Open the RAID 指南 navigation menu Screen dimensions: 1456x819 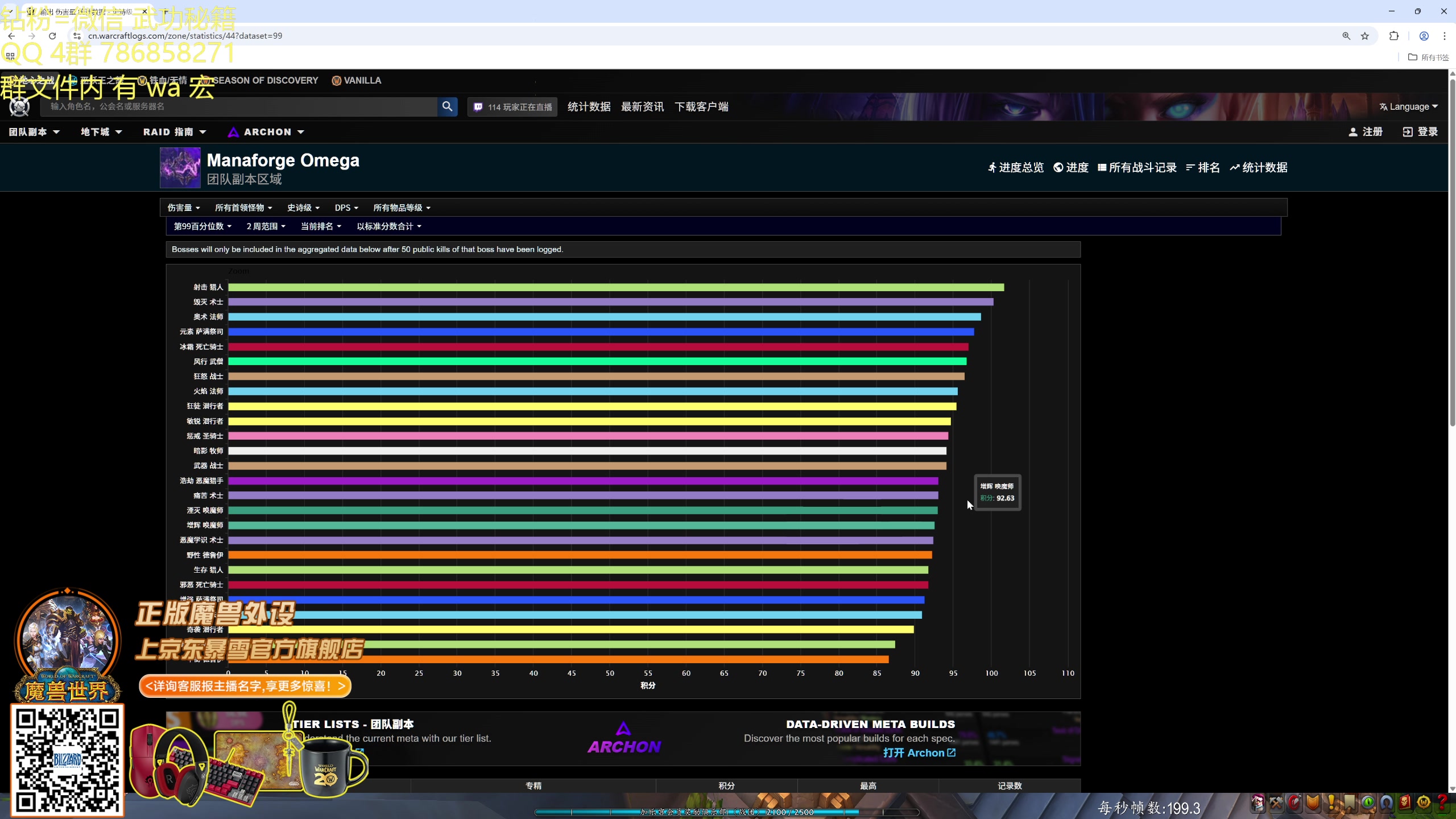click(x=175, y=132)
